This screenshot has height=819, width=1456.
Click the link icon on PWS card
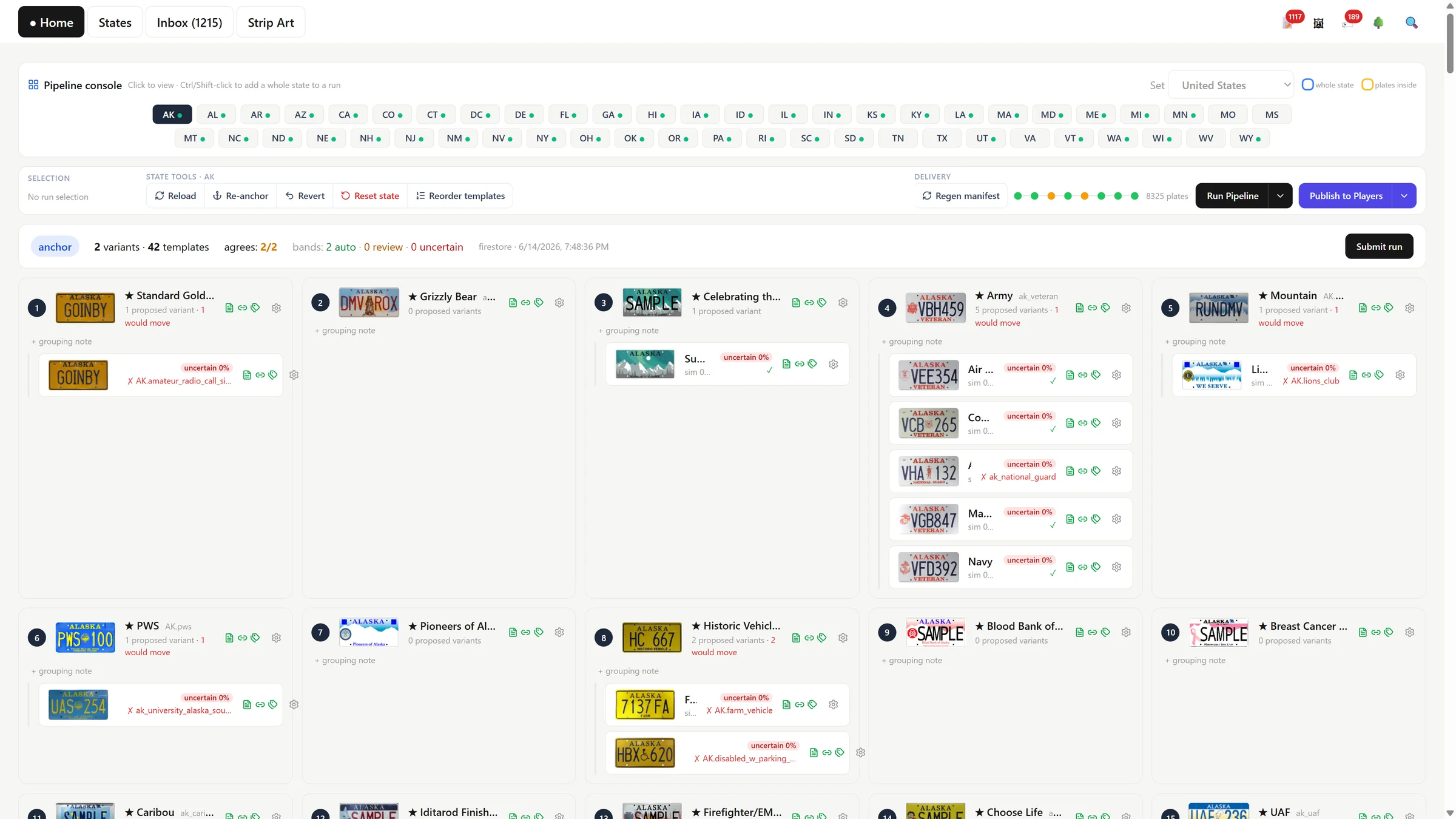(242, 638)
